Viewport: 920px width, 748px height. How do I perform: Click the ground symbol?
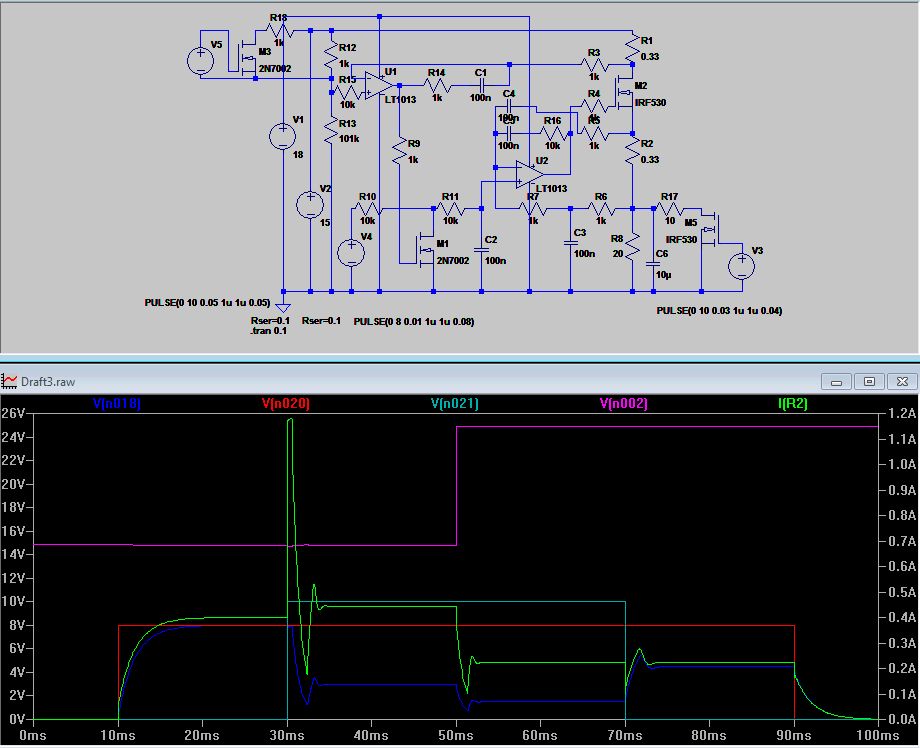pyautogui.click(x=283, y=307)
